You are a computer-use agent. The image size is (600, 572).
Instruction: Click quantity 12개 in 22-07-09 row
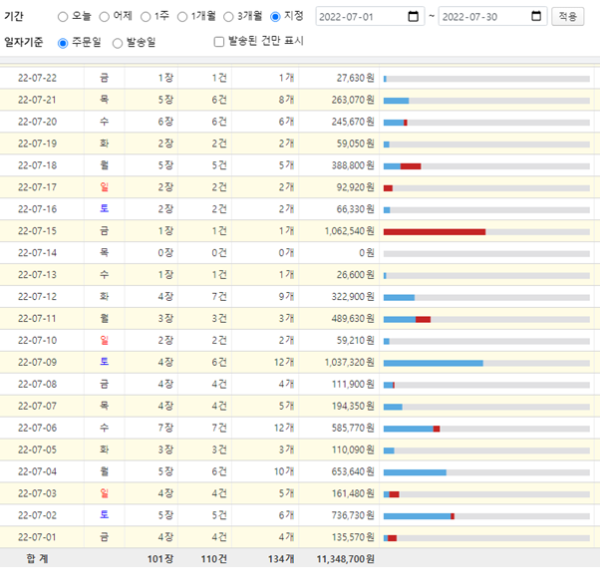[x=284, y=362]
